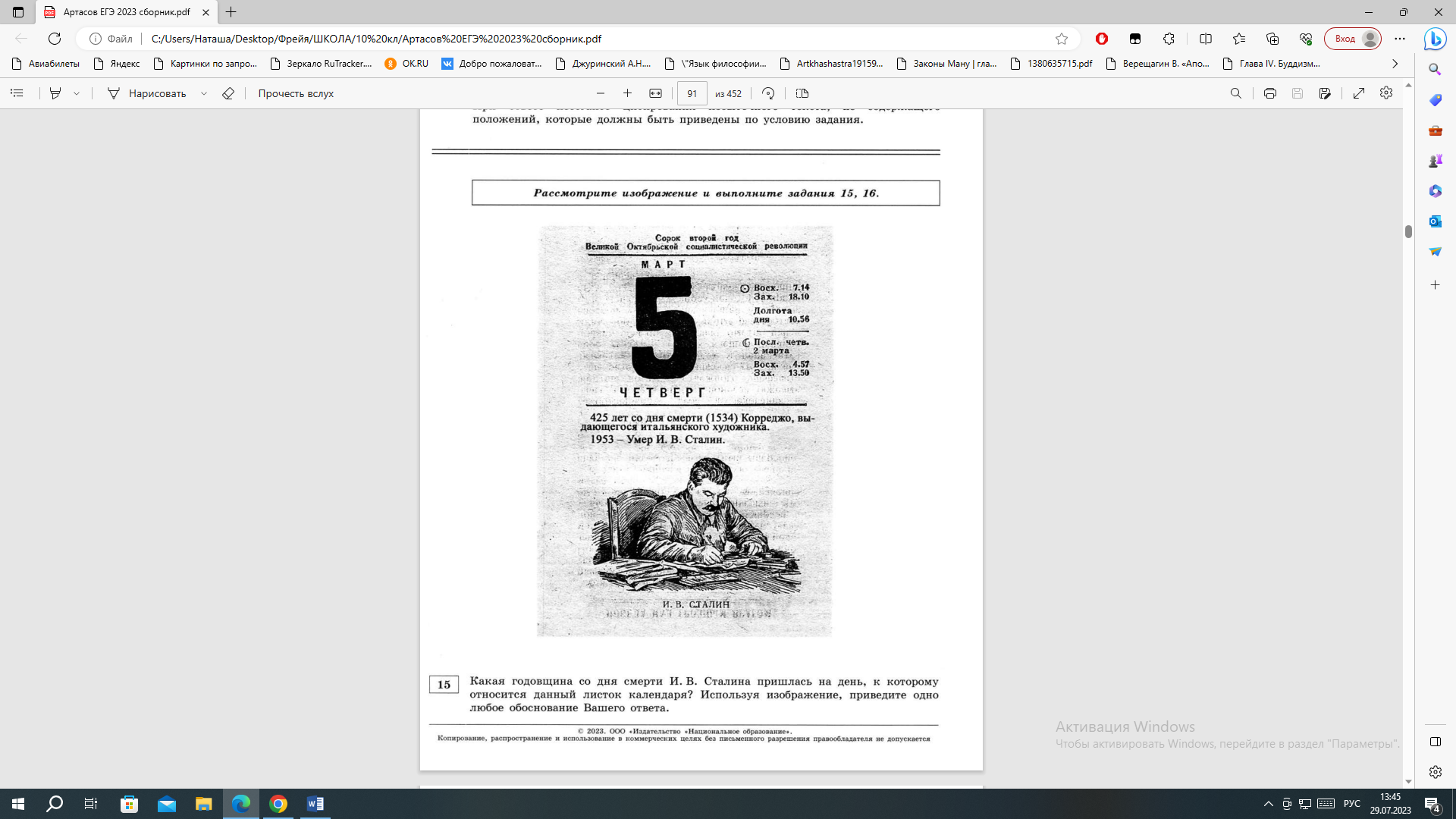Click the sidebar search magnifier icon

[x=1435, y=70]
